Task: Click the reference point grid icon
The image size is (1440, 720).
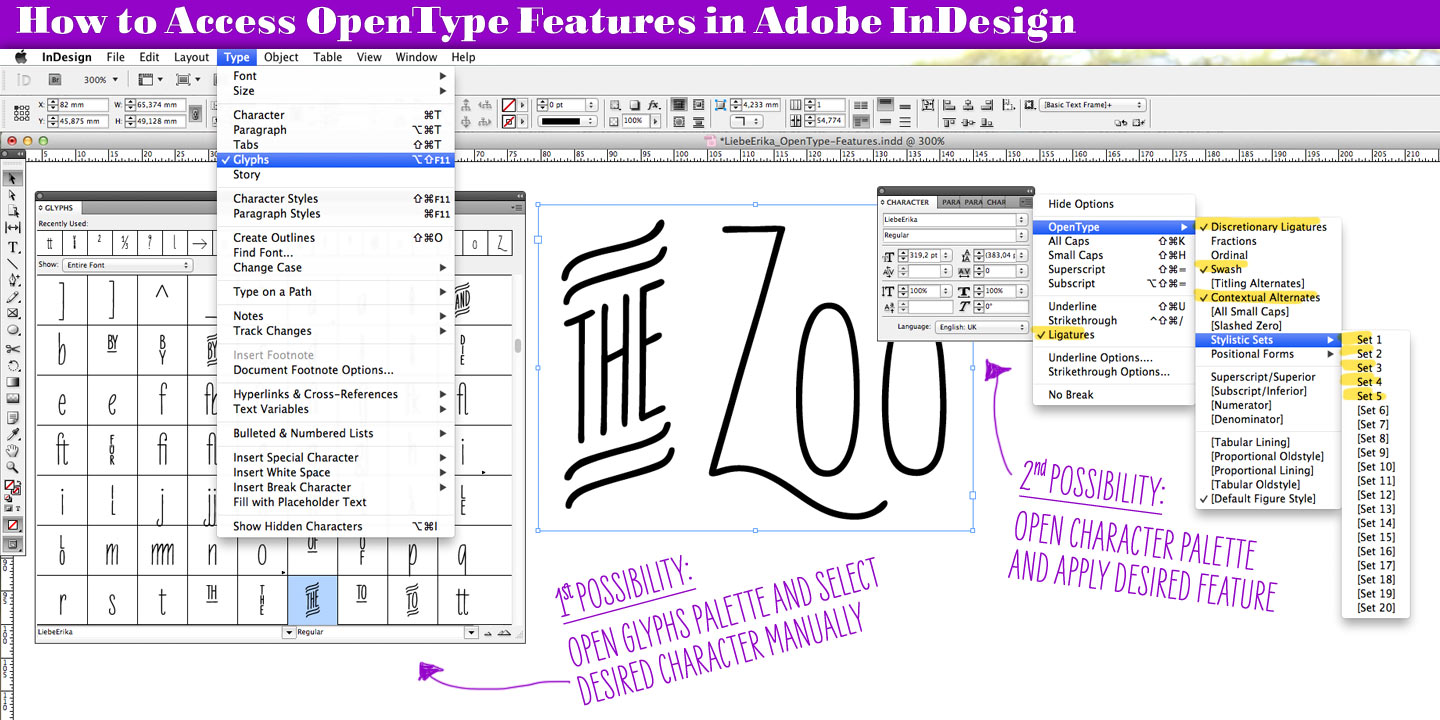Action: tap(21, 113)
